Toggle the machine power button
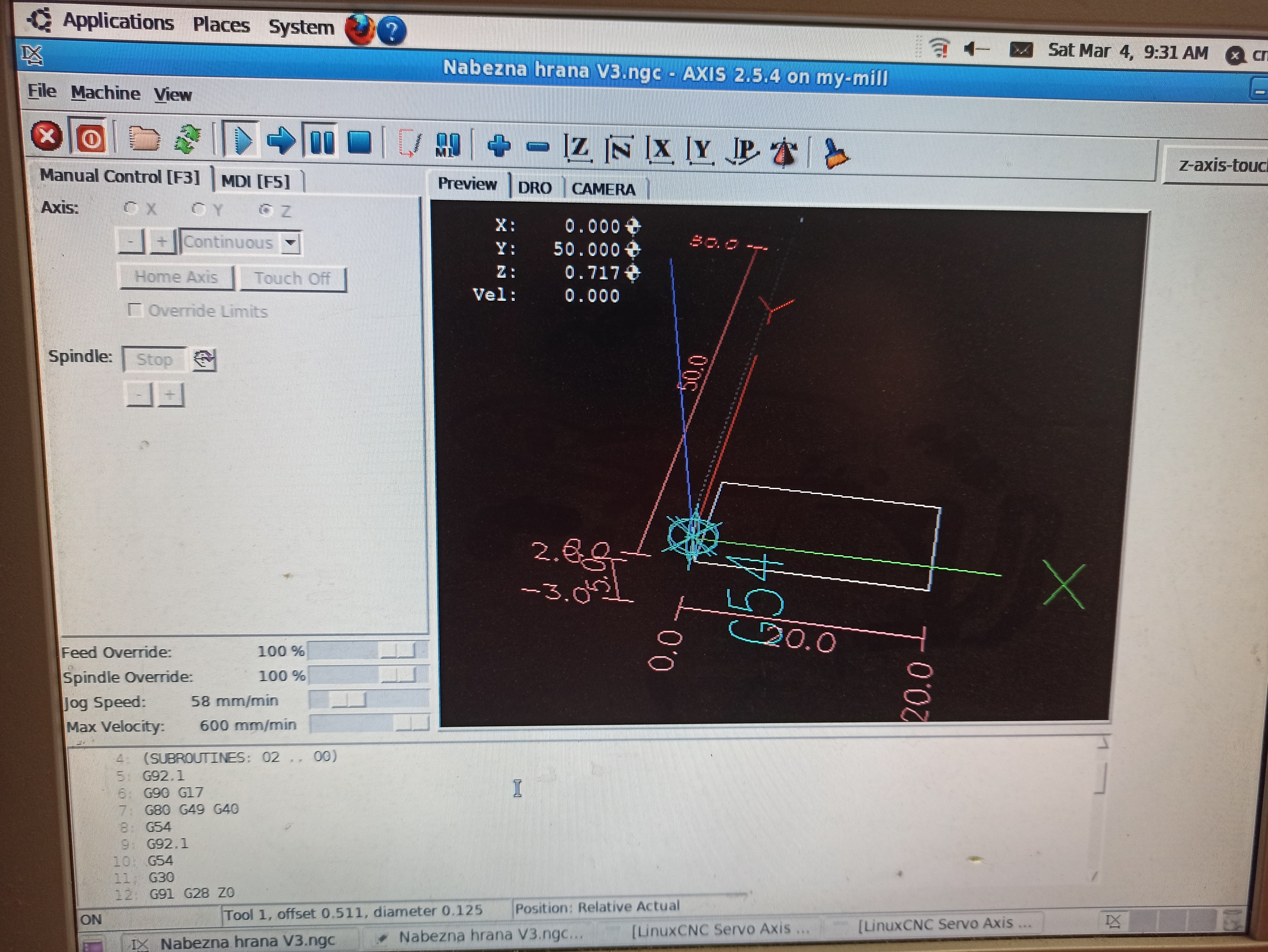This screenshot has width=1268, height=952. pos(90,138)
